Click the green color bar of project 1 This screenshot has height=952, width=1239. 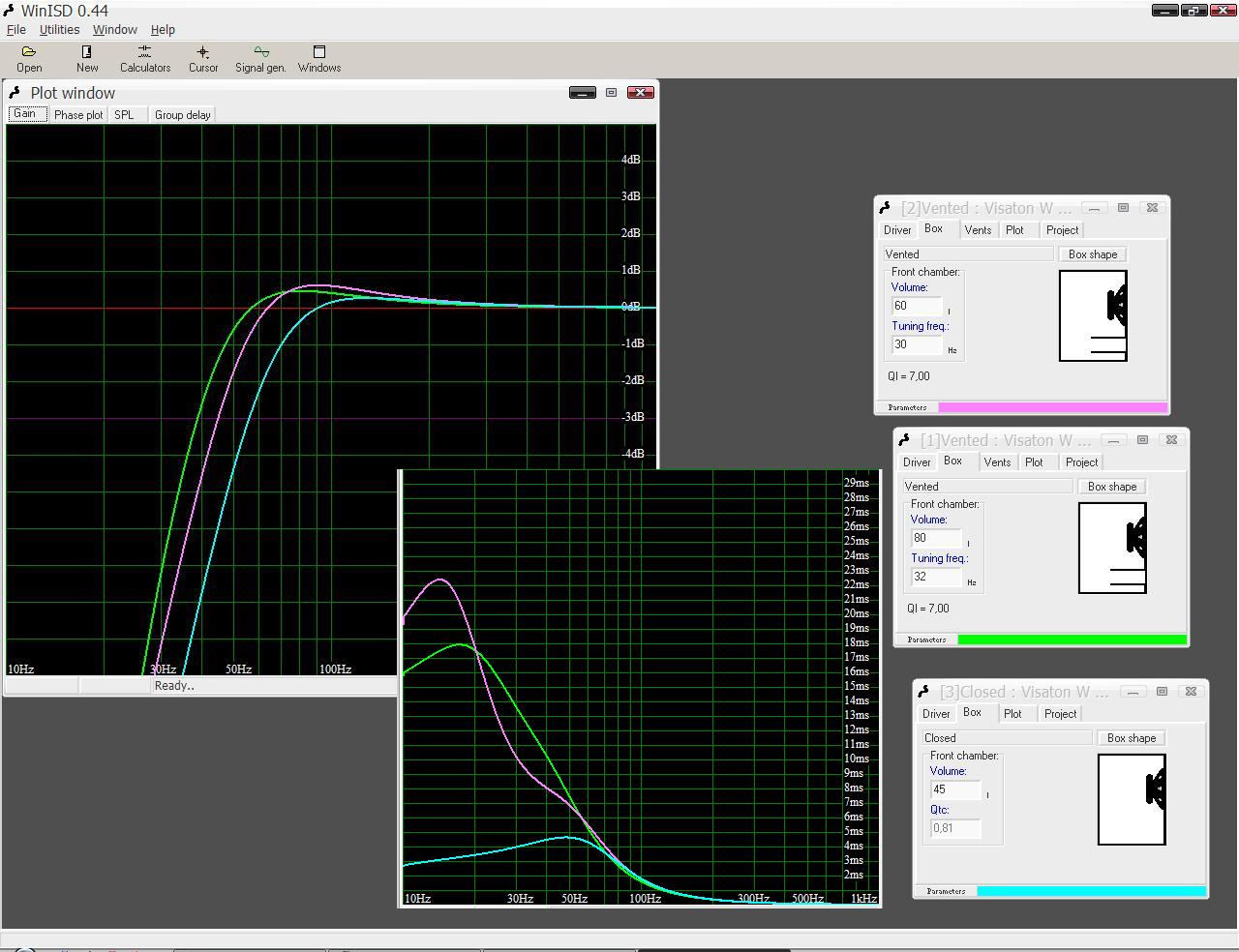click(x=1072, y=640)
